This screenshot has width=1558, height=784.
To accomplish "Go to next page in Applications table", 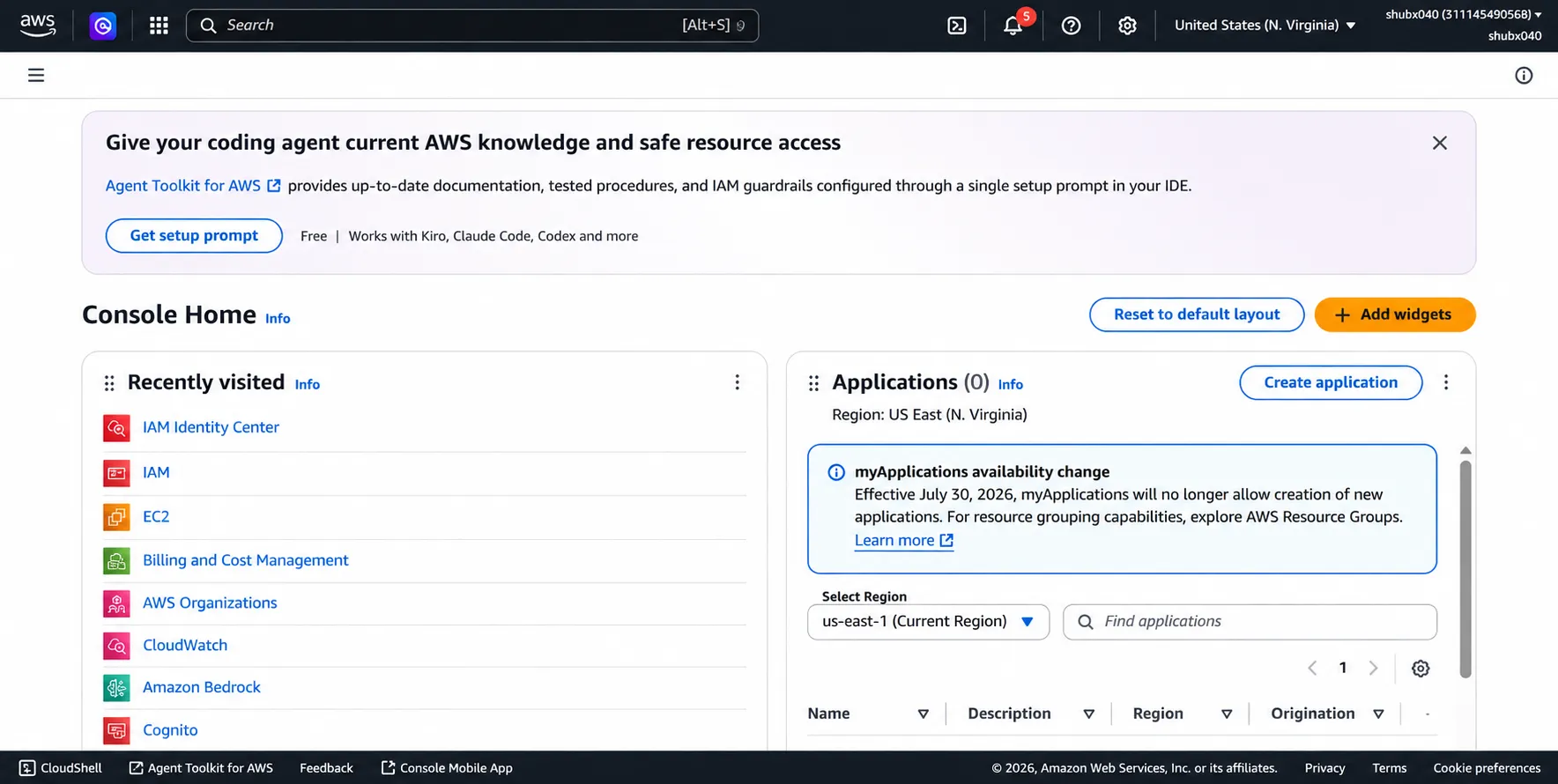I will (1373, 668).
